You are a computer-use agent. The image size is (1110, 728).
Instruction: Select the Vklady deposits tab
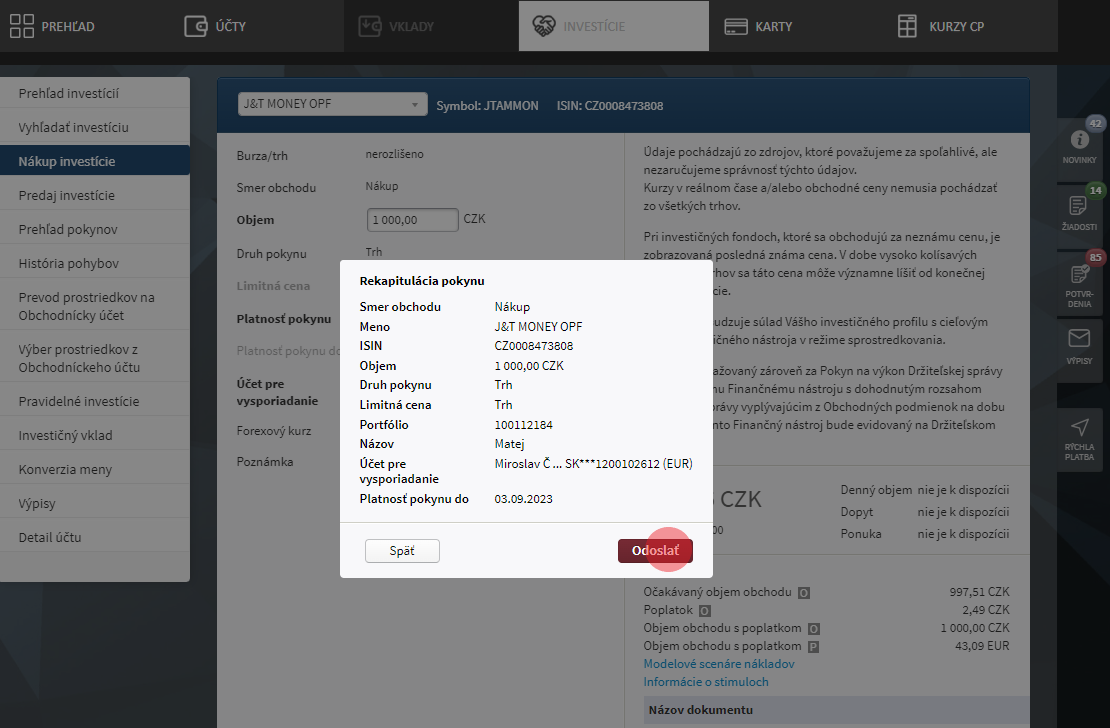pos(398,26)
